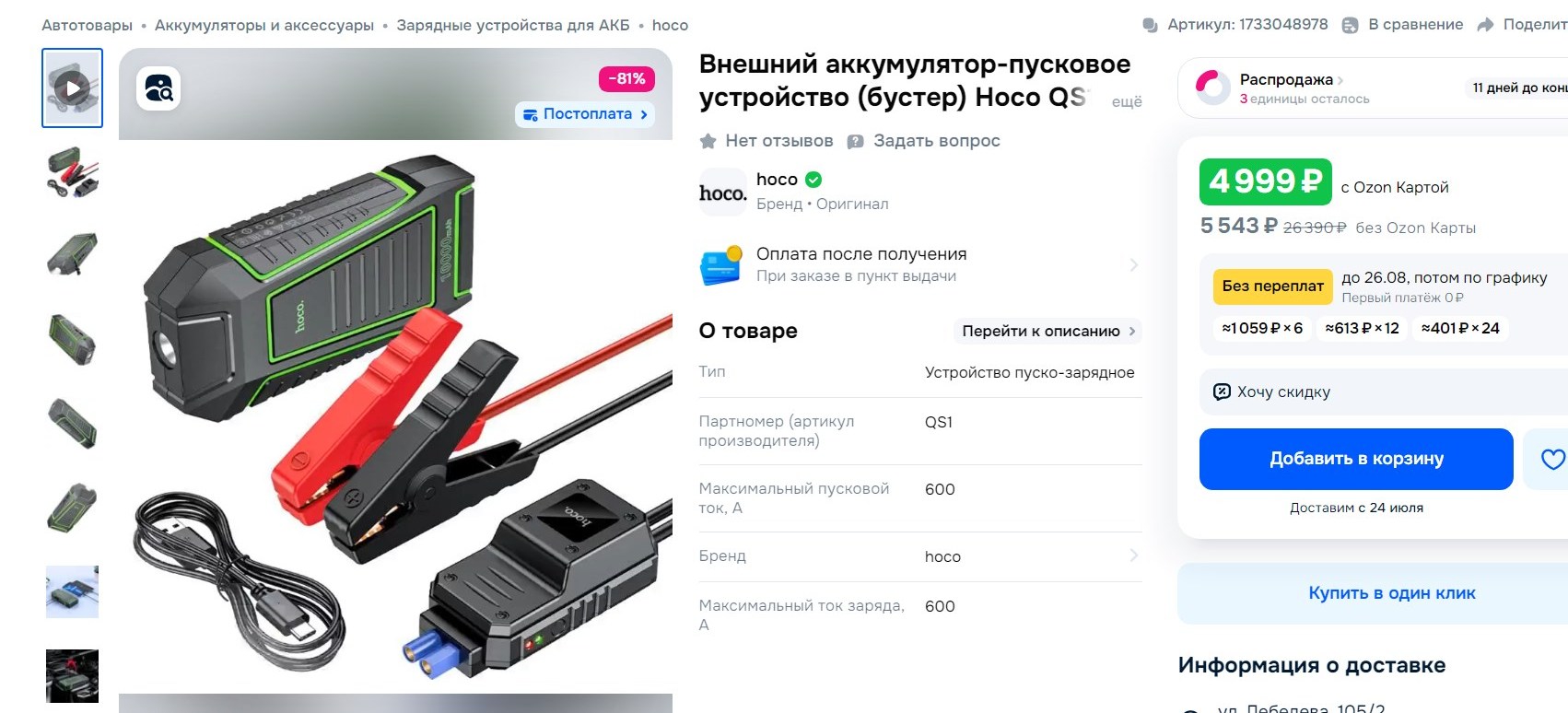Click the star icon near Нет отзывов
Viewport: 1568px width, 713px height.
click(708, 141)
